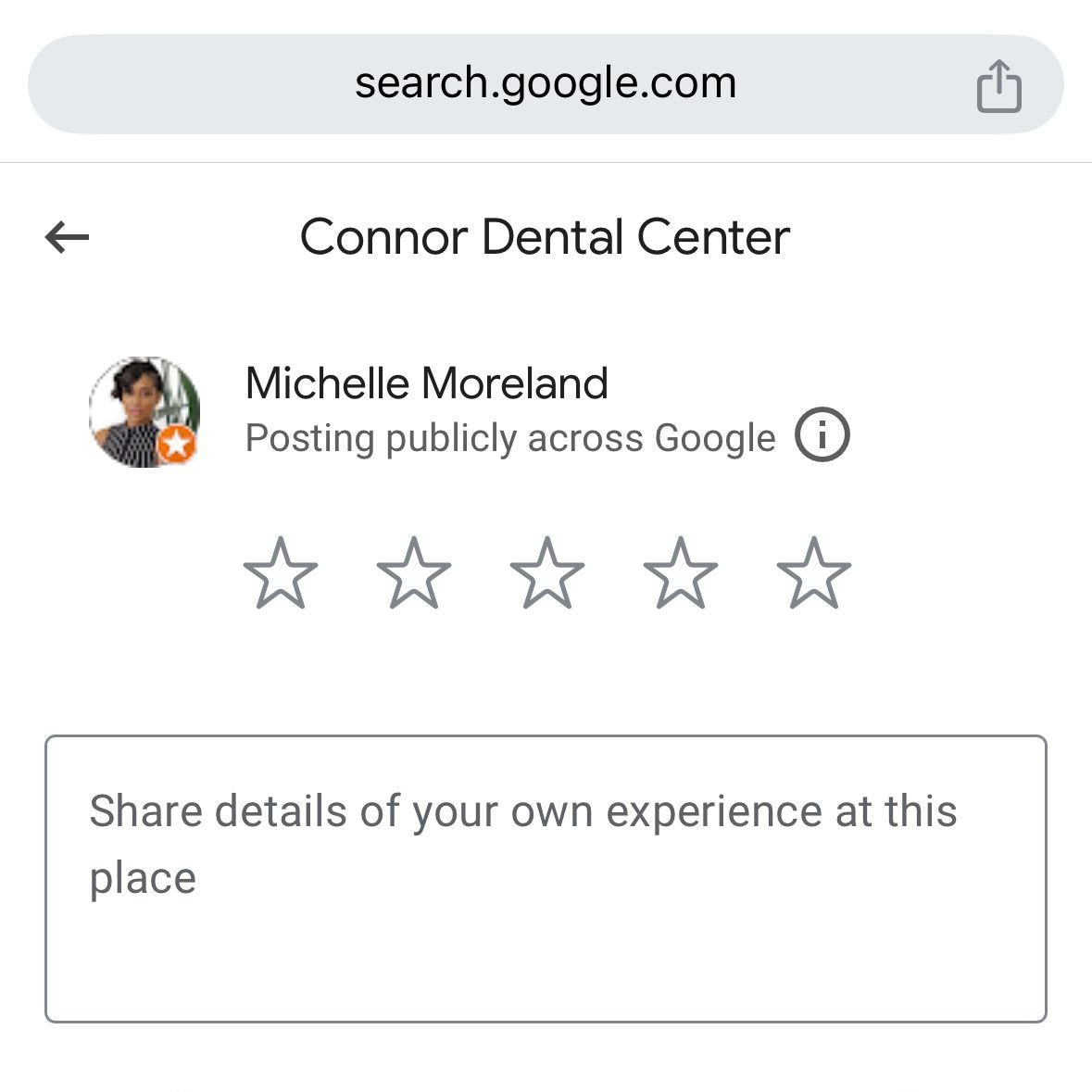The image size is (1092, 1092).
Task: Tap the share icon beside the address bar
Action: (998, 84)
